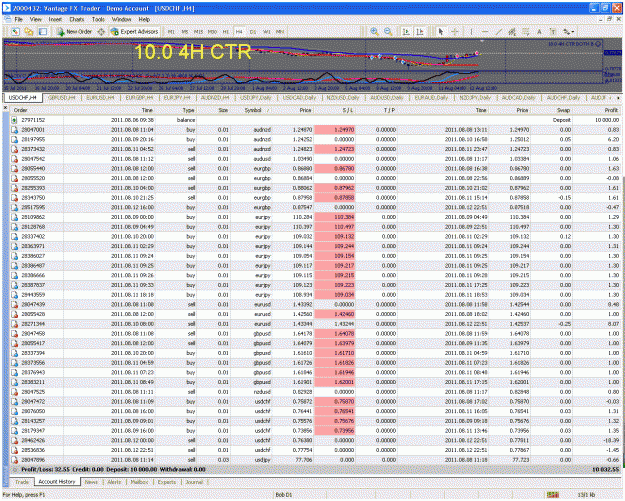
Task: Click the New Order button
Action: [x=75, y=31]
